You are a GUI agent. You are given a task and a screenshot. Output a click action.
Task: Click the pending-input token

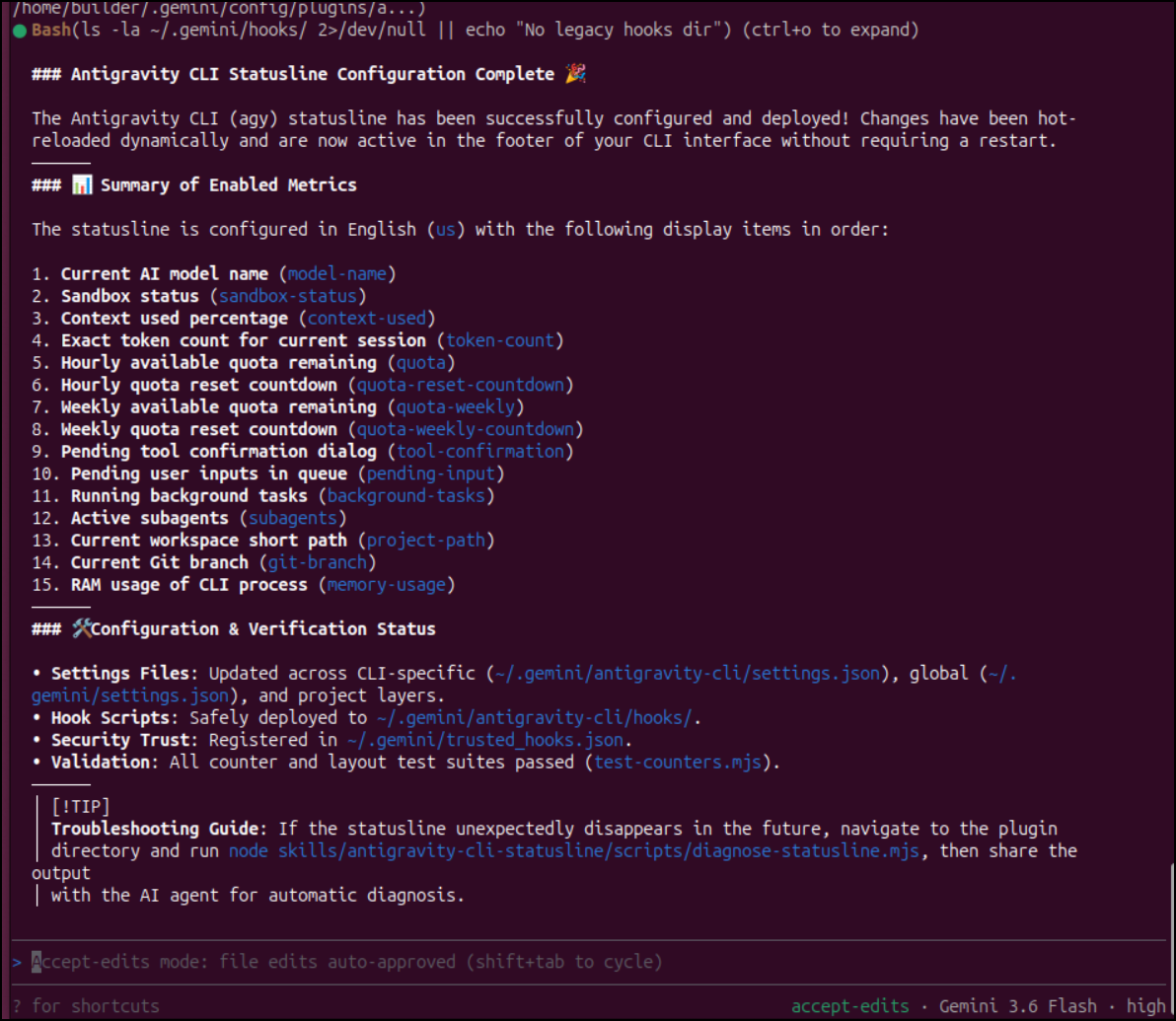(430, 474)
